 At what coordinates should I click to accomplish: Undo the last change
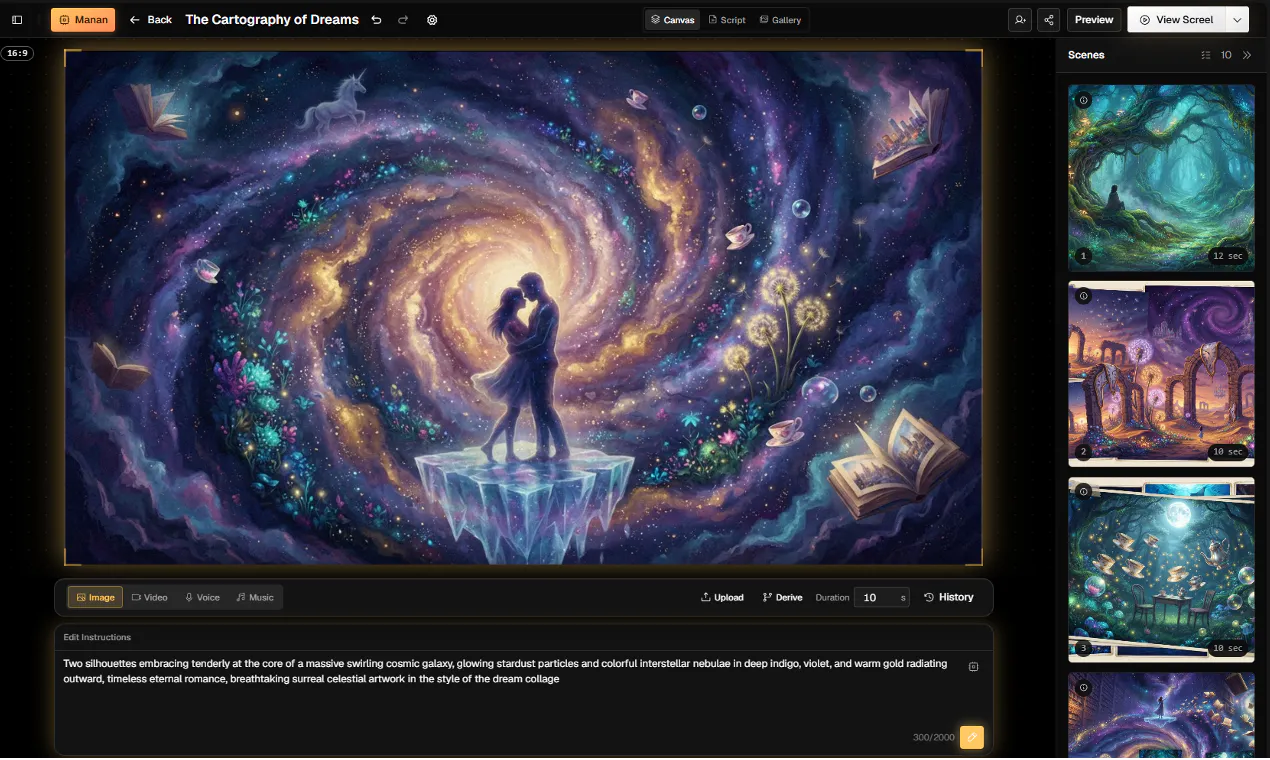[377, 20]
